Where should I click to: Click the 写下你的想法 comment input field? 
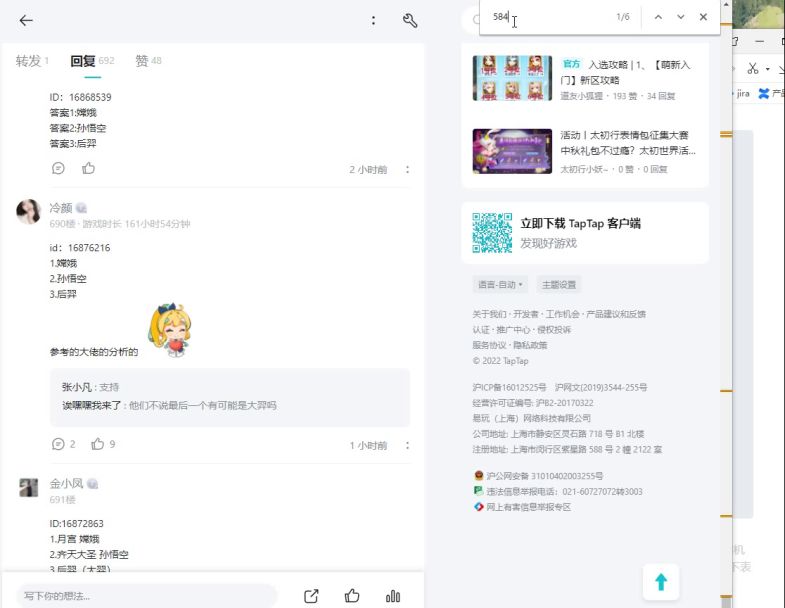146,596
